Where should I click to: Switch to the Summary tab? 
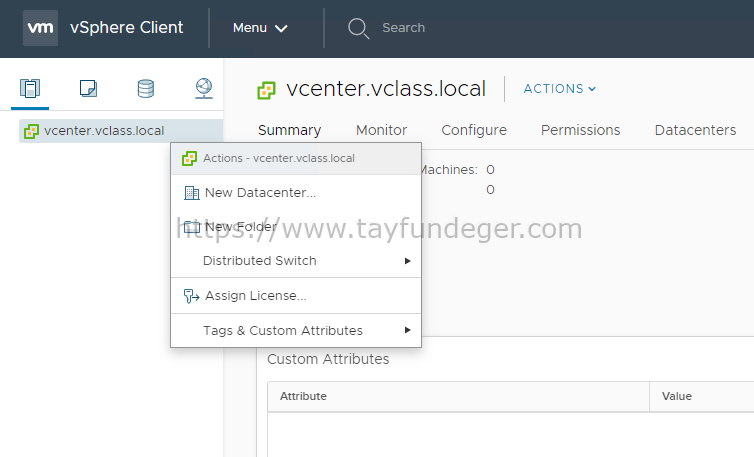pos(289,130)
